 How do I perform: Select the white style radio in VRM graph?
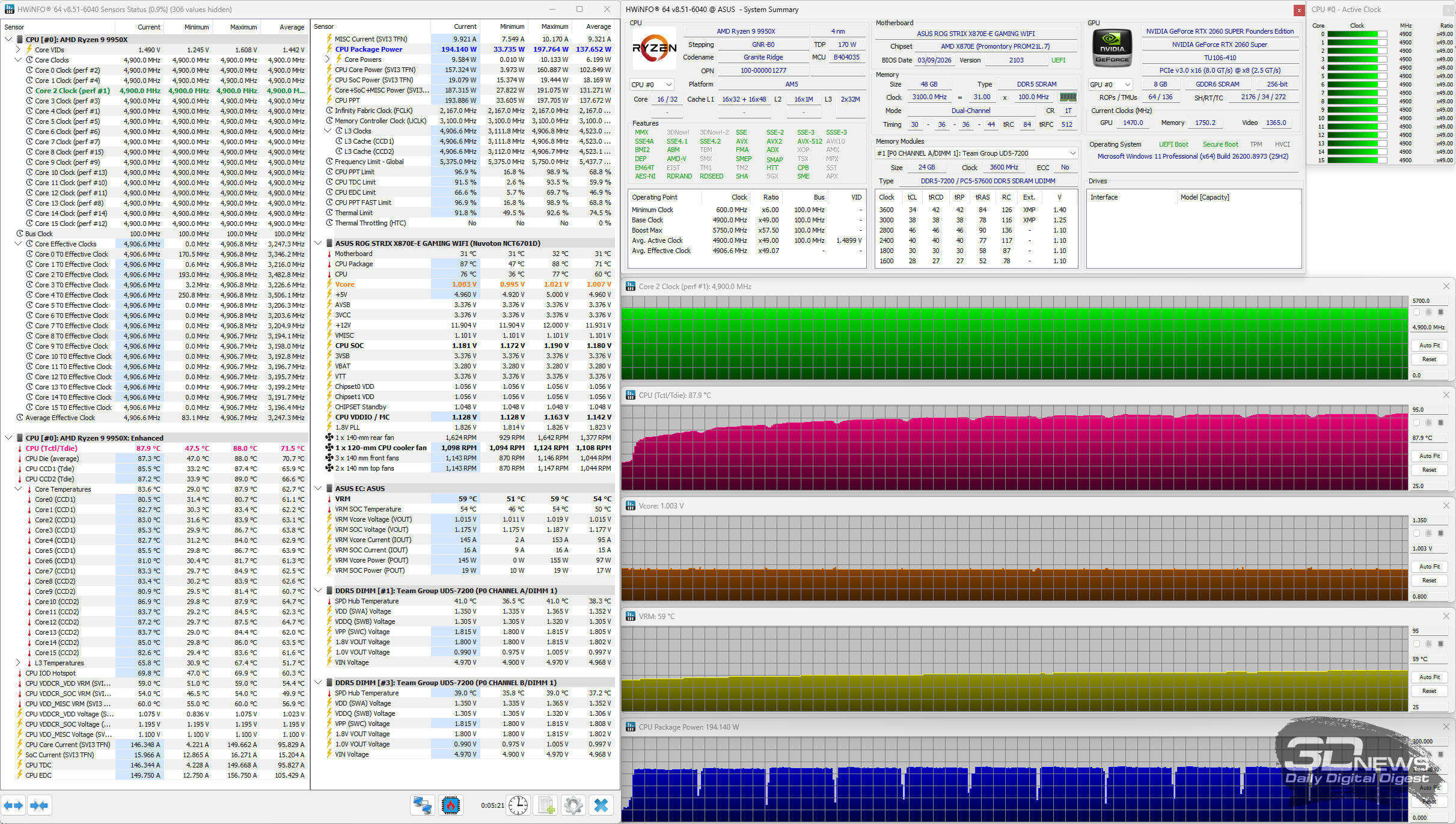tap(1417, 644)
